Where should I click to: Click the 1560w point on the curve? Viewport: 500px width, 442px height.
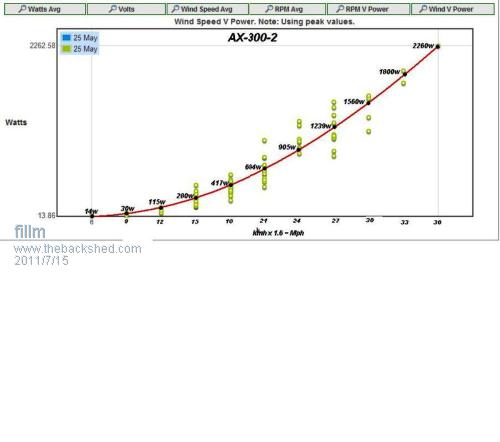368,103
